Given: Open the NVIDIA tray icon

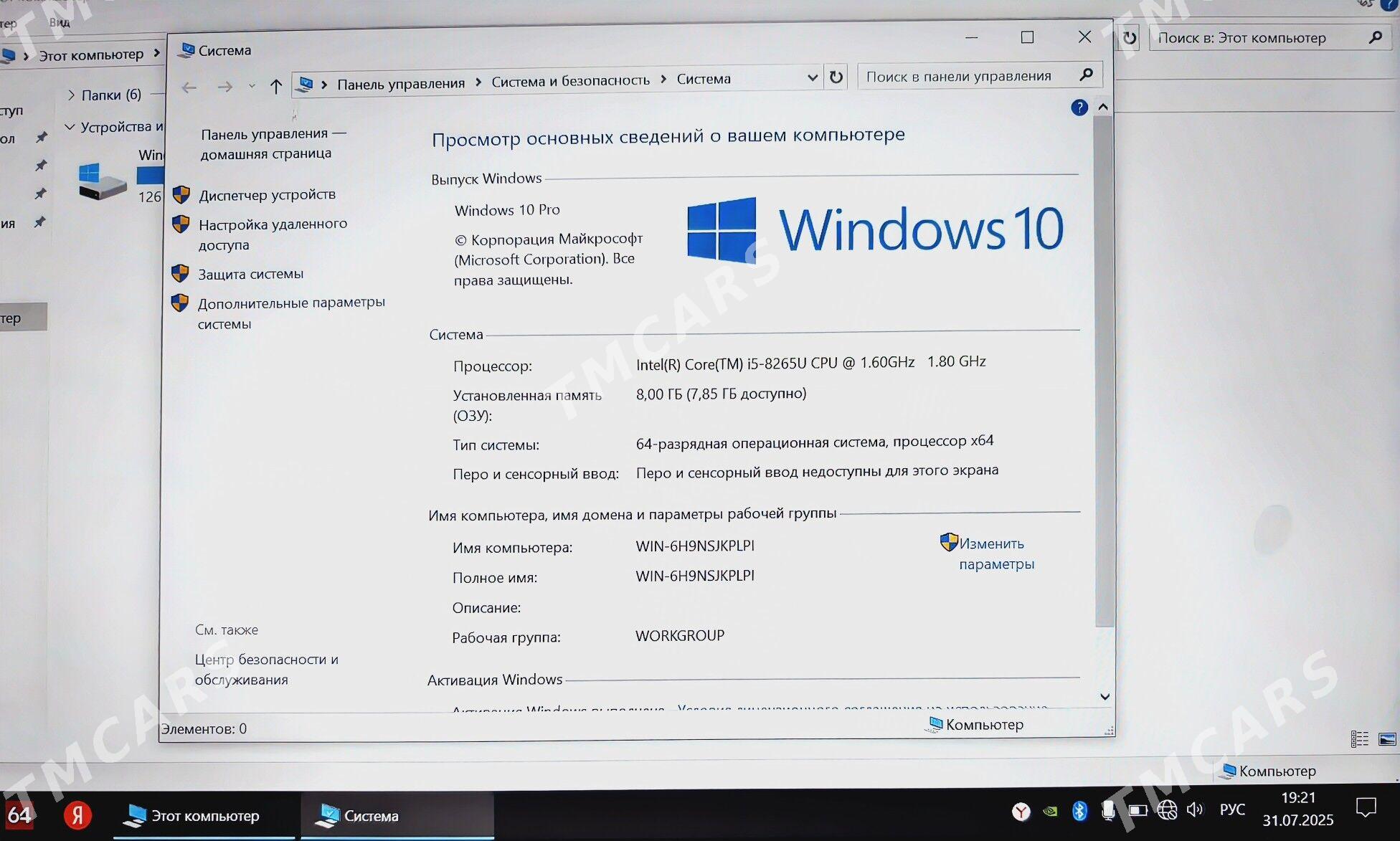Looking at the screenshot, I should pyautogui.click(x=1050, y=812).
